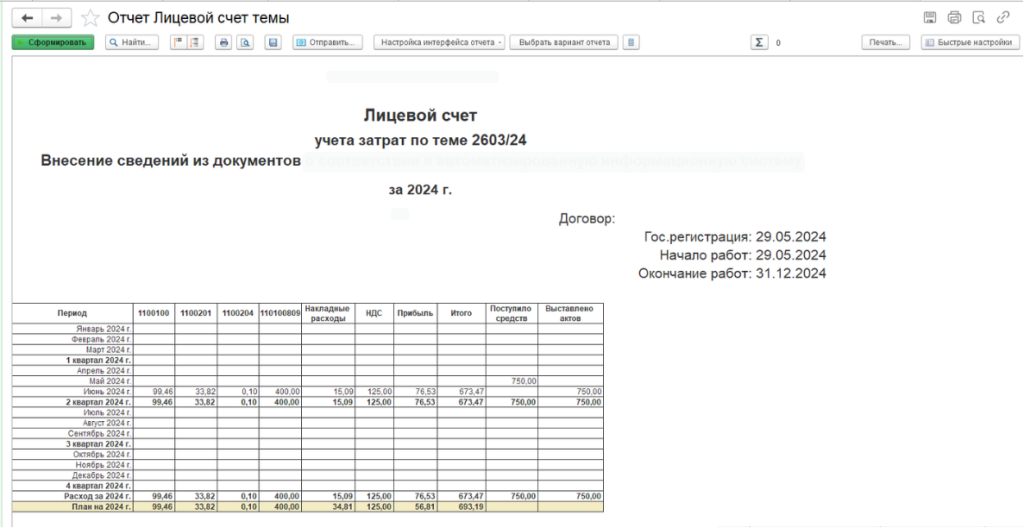This screenshot has height=528, width=1024.
Task: Click the top-right printer icon
Action: (954, 18)
